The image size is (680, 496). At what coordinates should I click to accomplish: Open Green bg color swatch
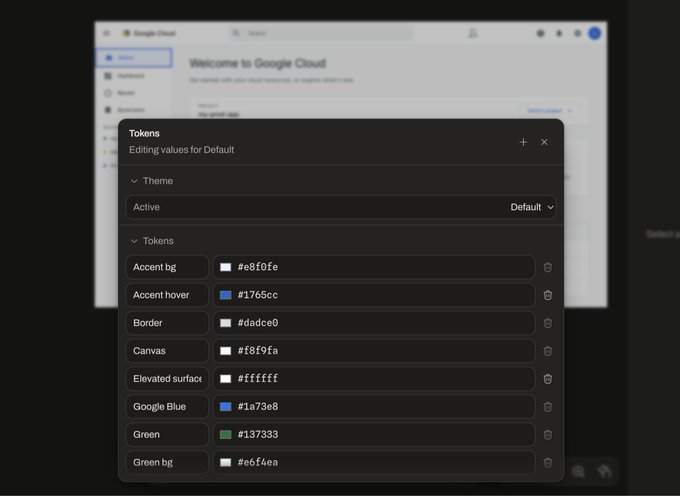[x=226, y=463]
